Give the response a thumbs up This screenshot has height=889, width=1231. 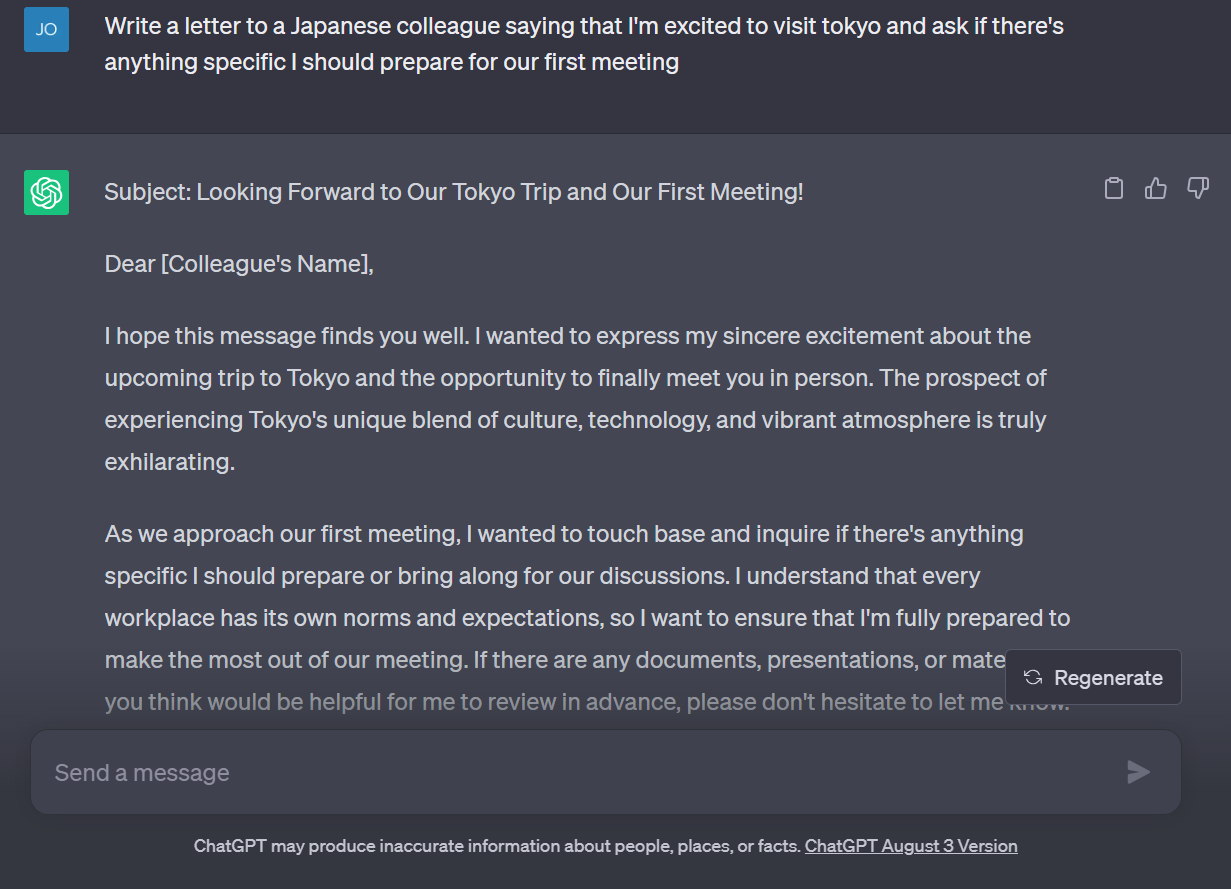pos(1156,188)
